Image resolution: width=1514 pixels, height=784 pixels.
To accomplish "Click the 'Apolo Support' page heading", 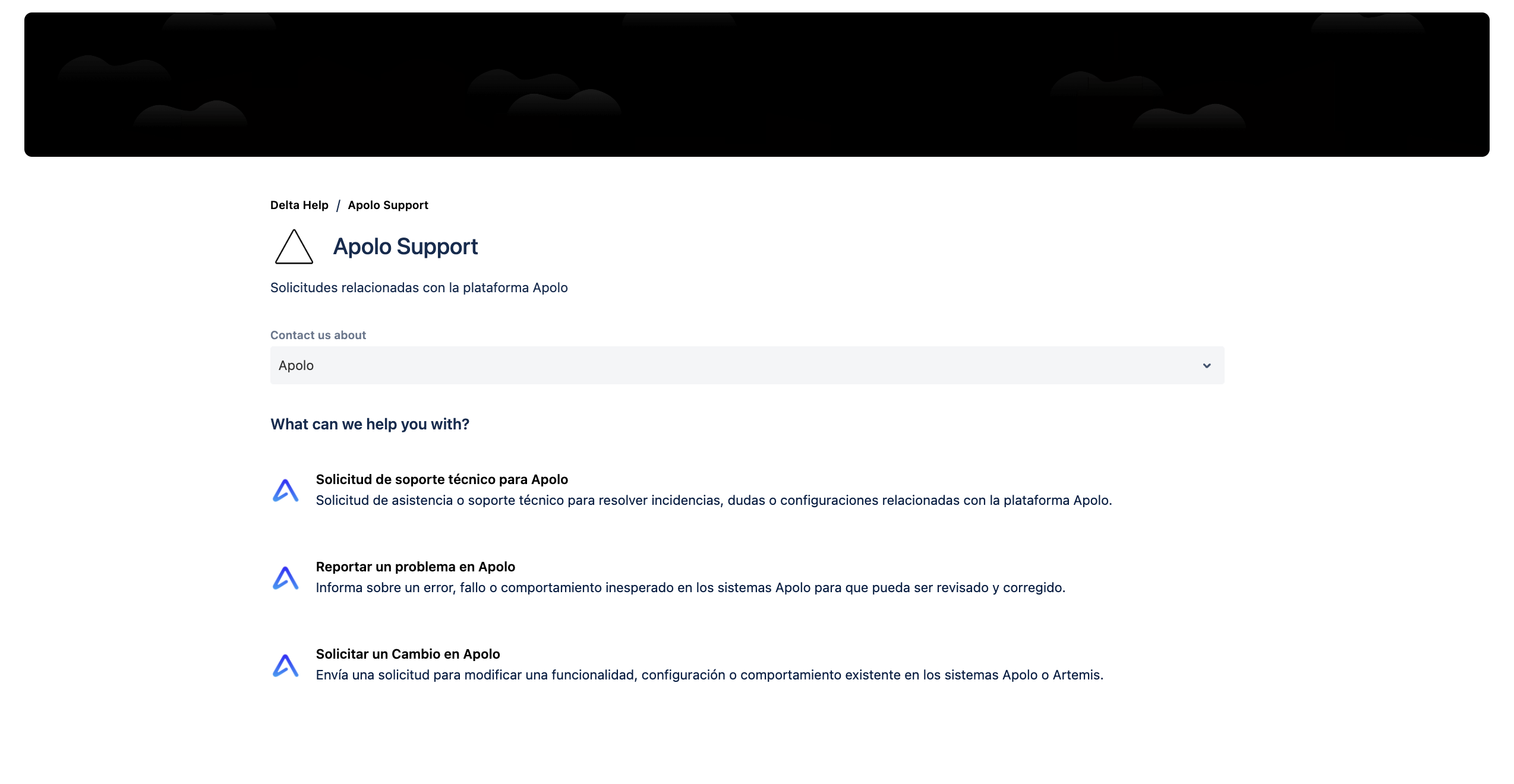I will tap(405, 246).
